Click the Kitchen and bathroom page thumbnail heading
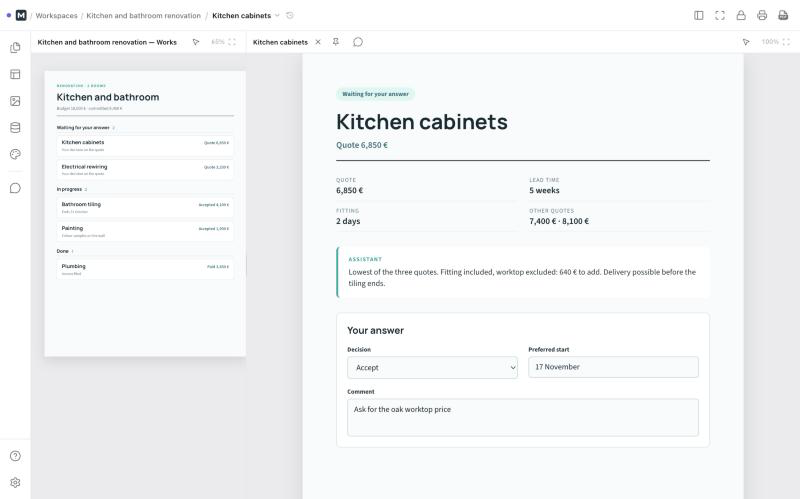This screenshot has height=499, width=800. (x=108, y=97)
